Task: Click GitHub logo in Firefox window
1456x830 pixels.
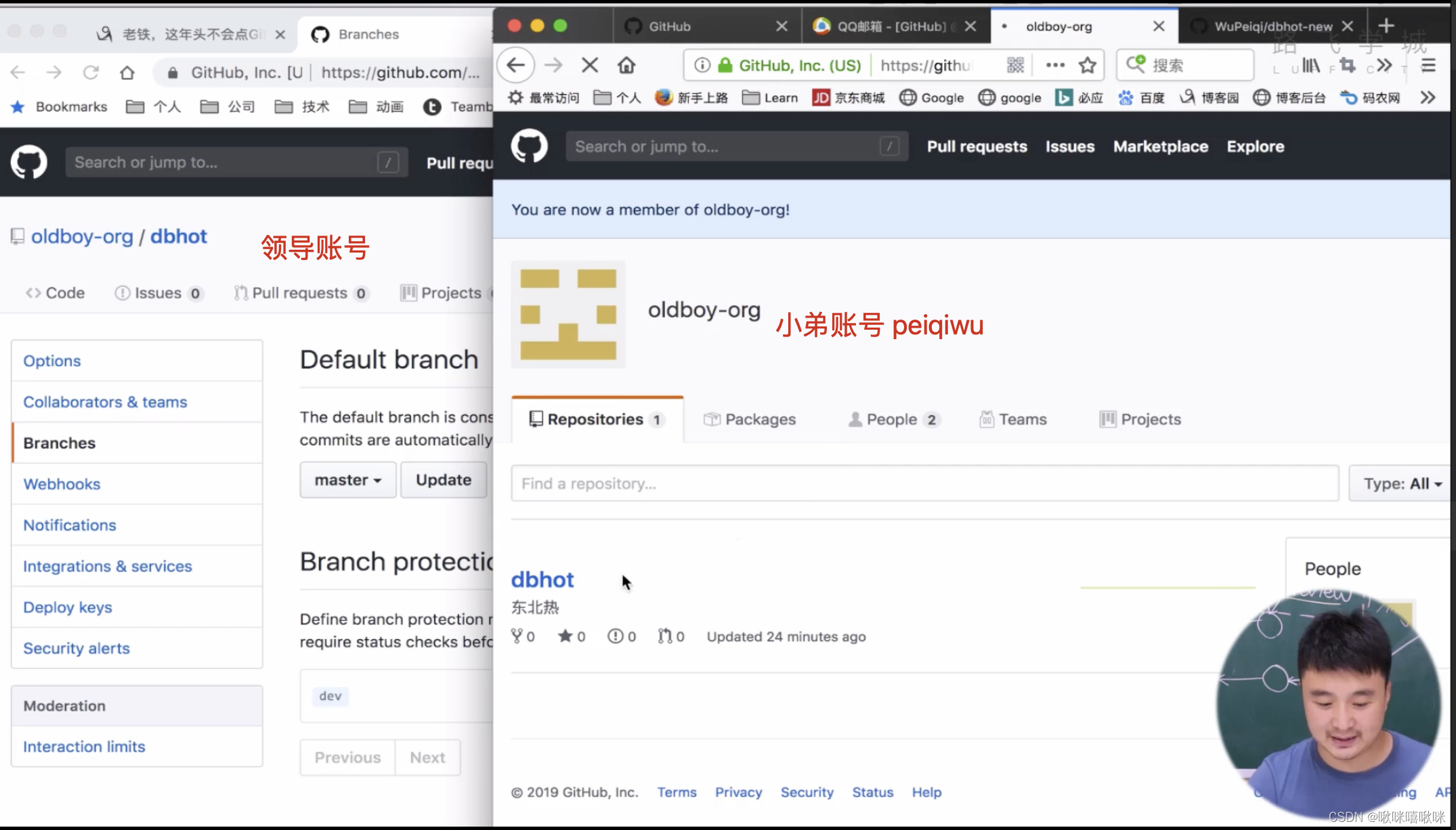Action: tap(529, 146)
